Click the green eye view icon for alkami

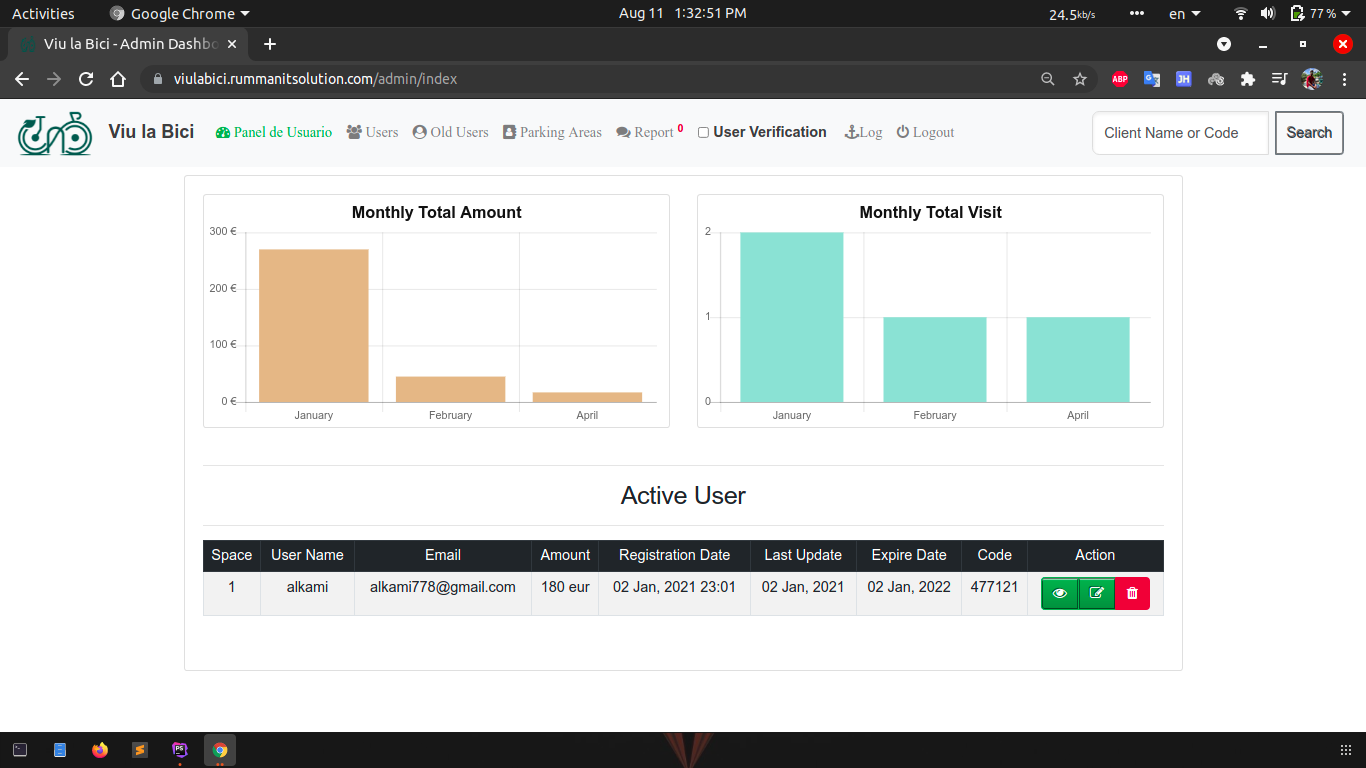tap(1059, 593)
